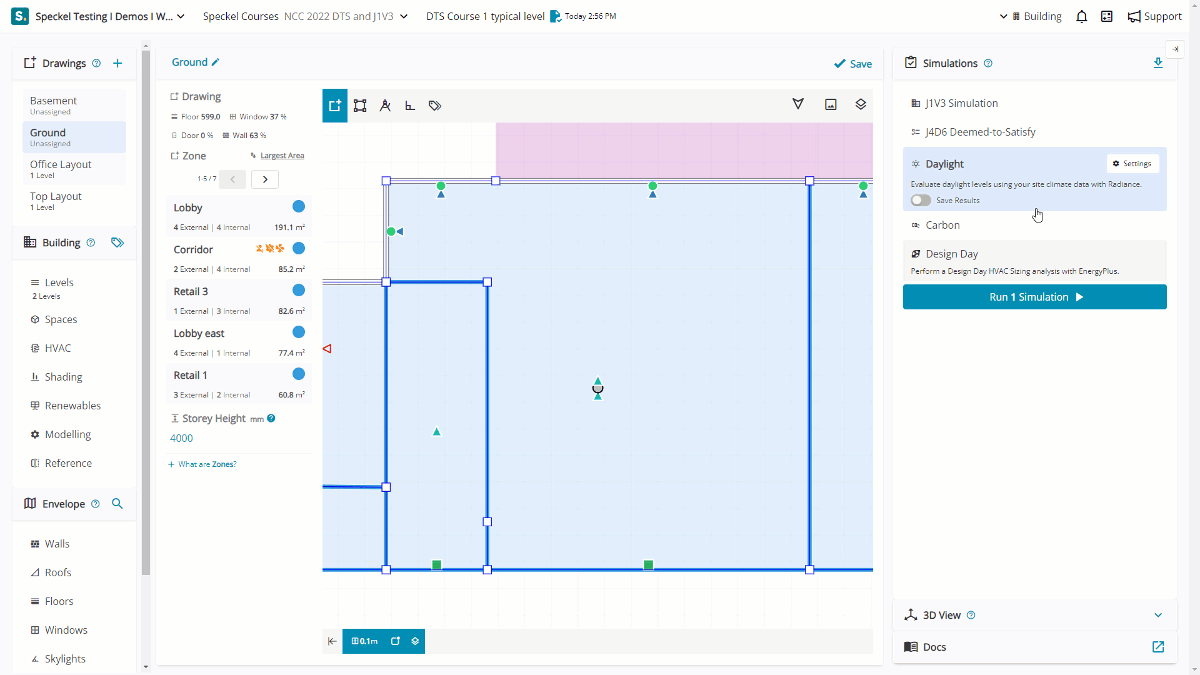Expand the 3D View panel chevron
Screen dimensions: 1200x675
pos(1158,615)
